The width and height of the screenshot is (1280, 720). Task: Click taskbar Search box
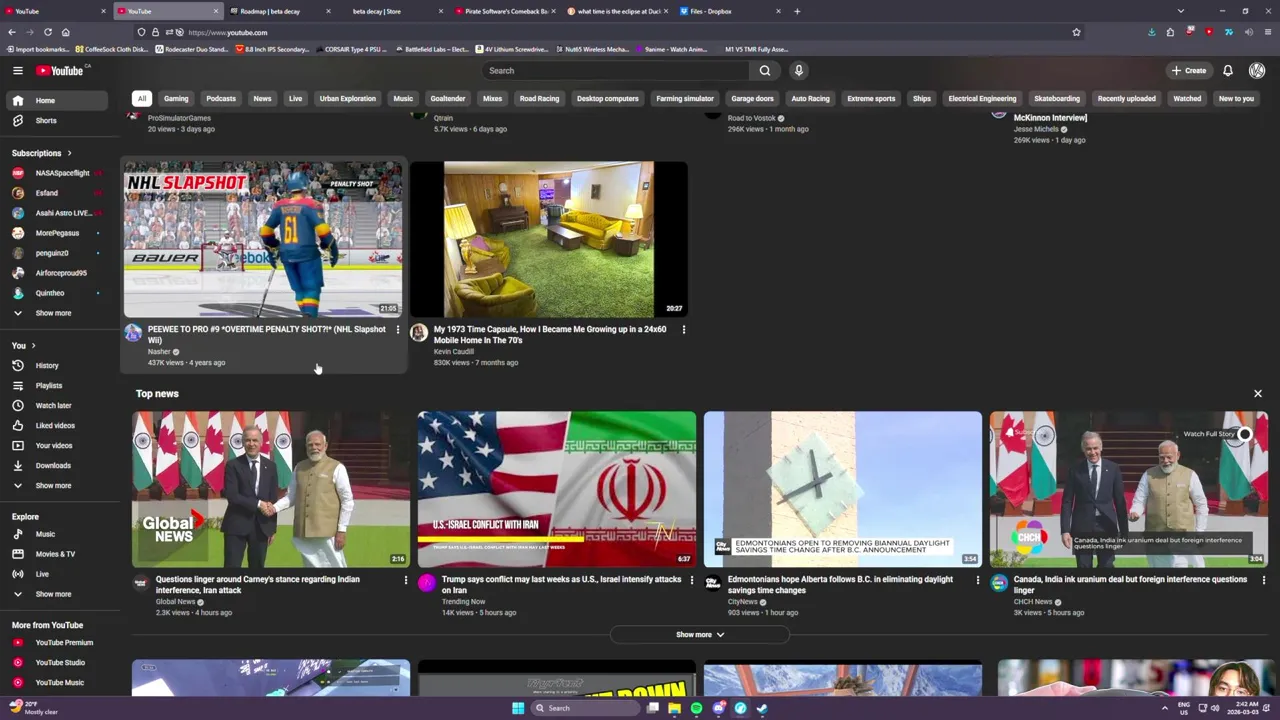(585, 708)
